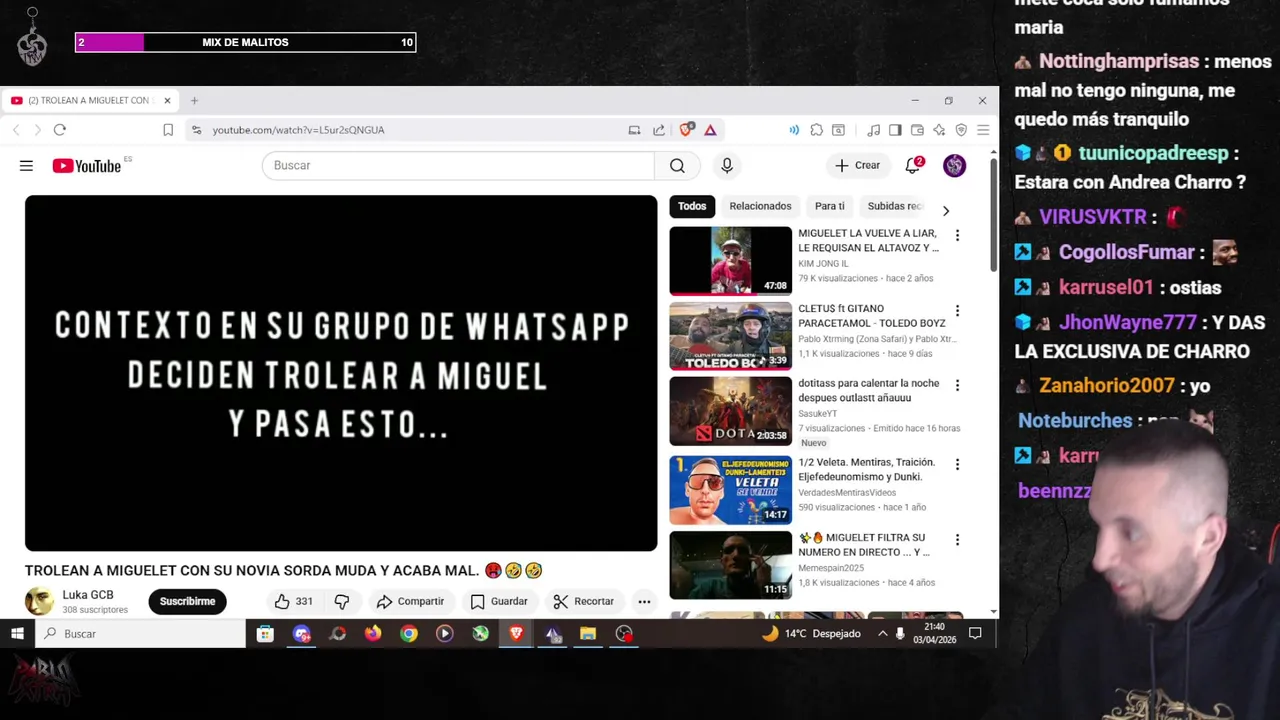Open Luka GCB channel name
The height and width of the screenshot is (720, 1280).
(x=88, y=595)
